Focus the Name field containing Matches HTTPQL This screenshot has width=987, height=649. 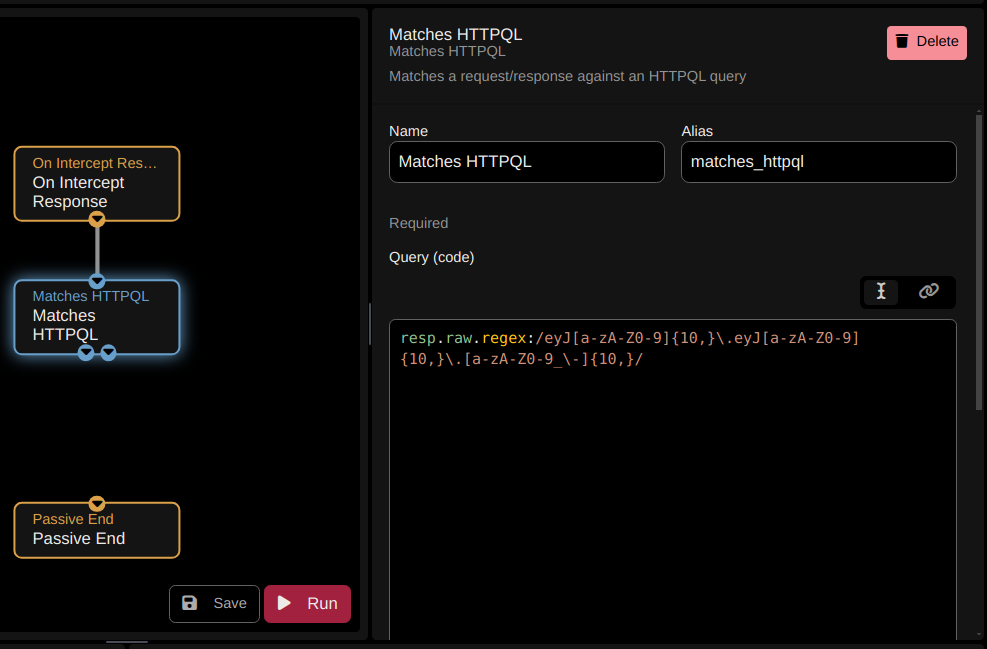[x=527, y=162]
